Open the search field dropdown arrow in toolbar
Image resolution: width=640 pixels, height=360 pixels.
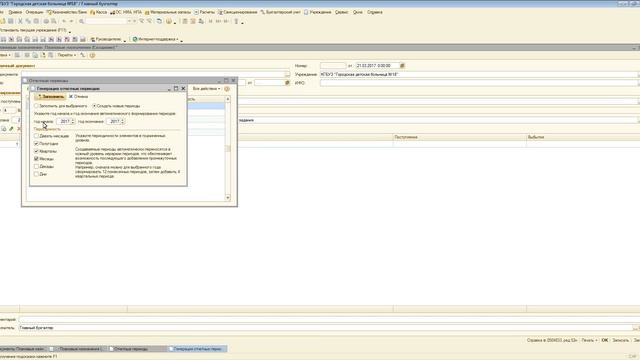pyautogui.click(x=129, y=21)
